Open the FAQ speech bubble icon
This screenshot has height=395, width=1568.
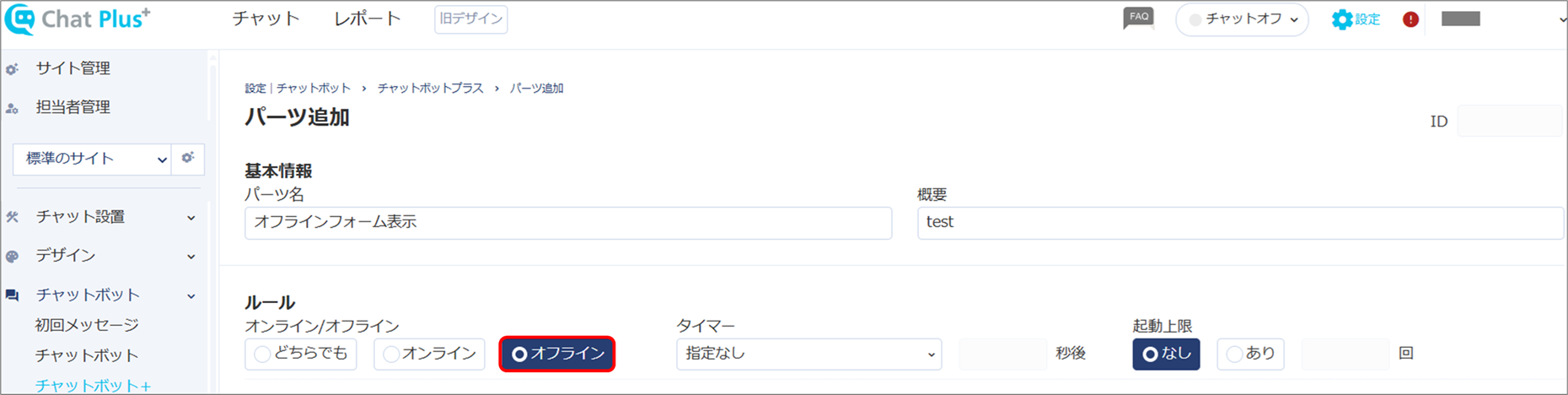[1138, 19]
